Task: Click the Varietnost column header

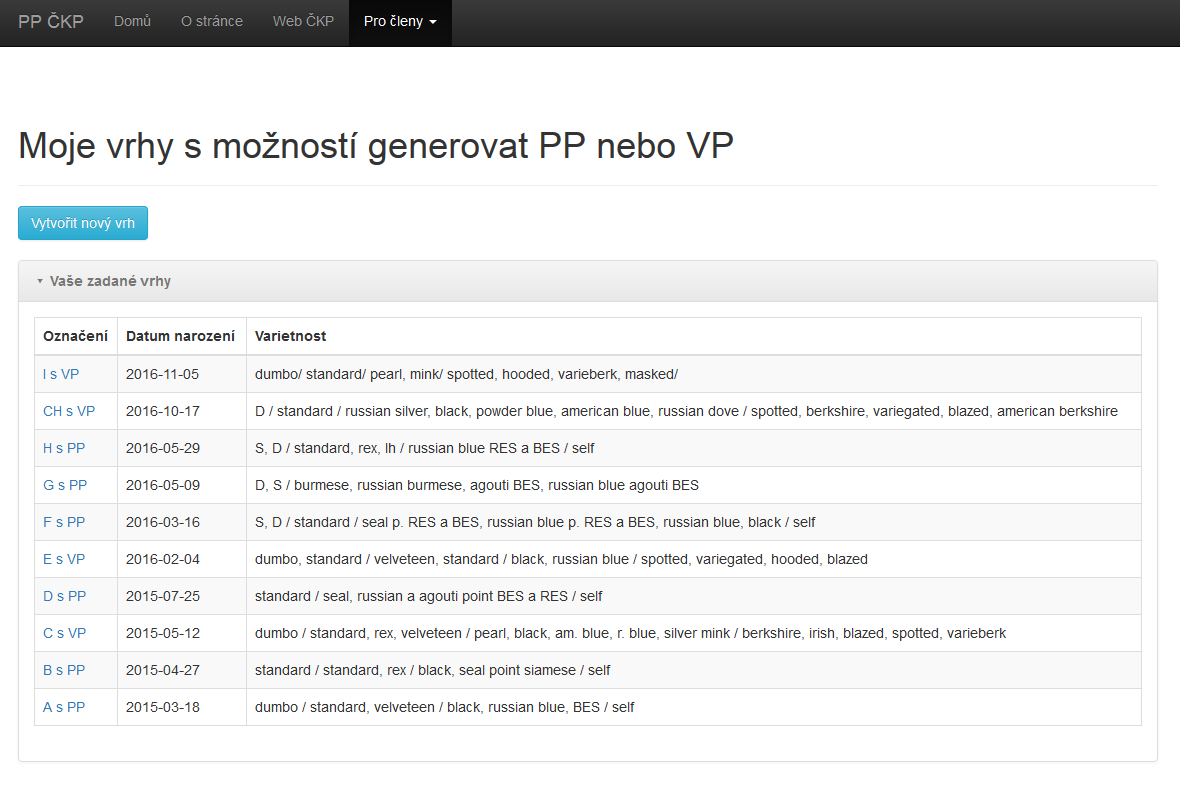Action: 290,336
